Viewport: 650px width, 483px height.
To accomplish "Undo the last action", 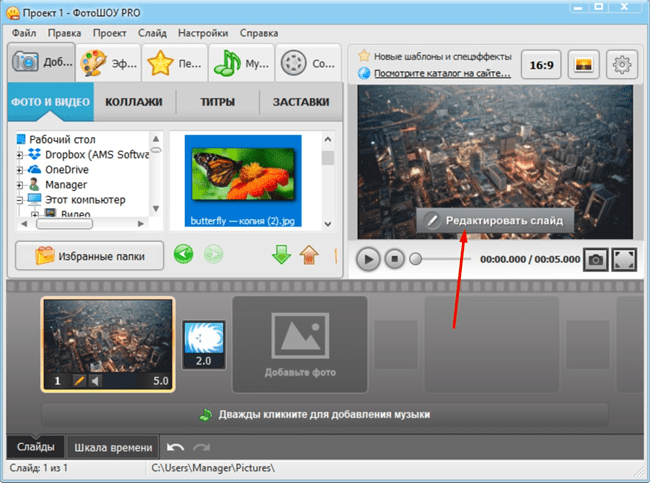I will [175, 447].
